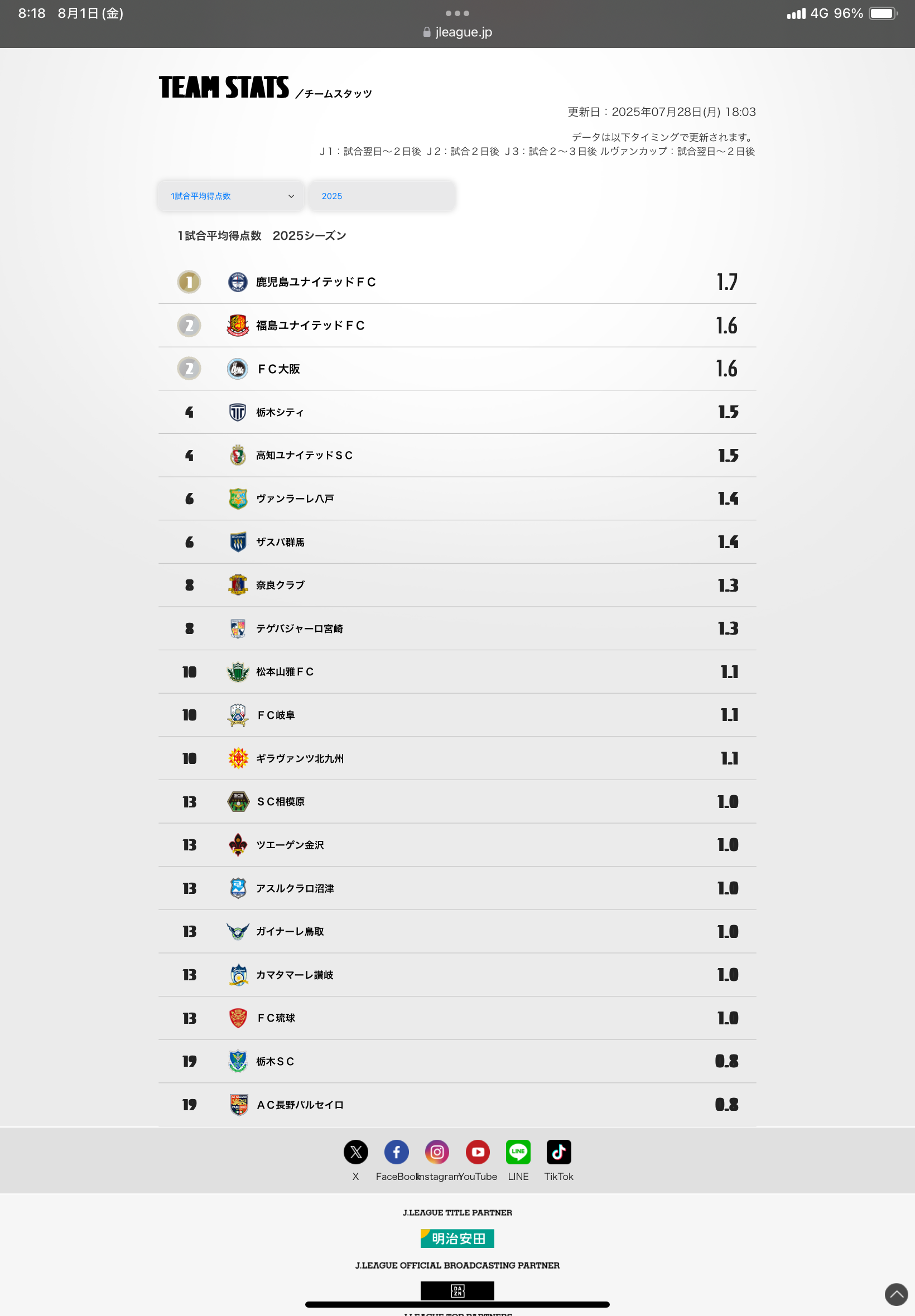Open the 2025 season selector
The width and height of the screenshot is (915, 1316).
tap(382, 196)
